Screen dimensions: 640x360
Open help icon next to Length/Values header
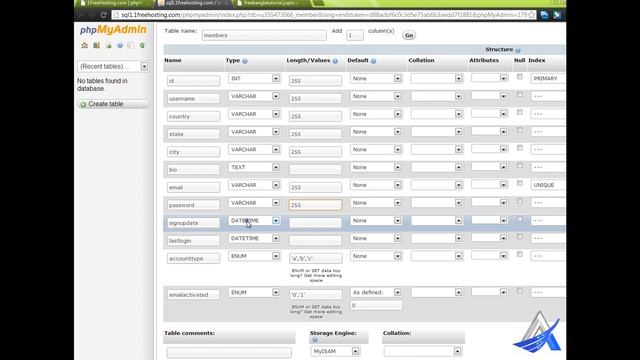pos(335,61)
